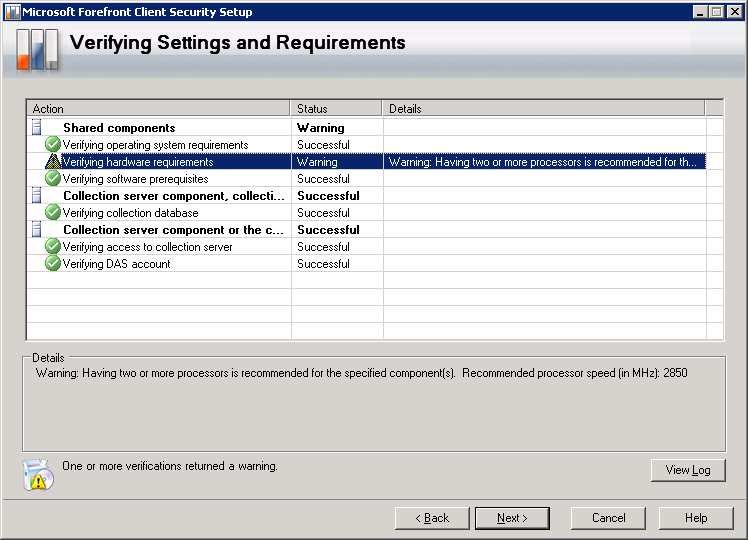Select the Verifying collection database row
This screenshot has height=540, width=748.
366,212
